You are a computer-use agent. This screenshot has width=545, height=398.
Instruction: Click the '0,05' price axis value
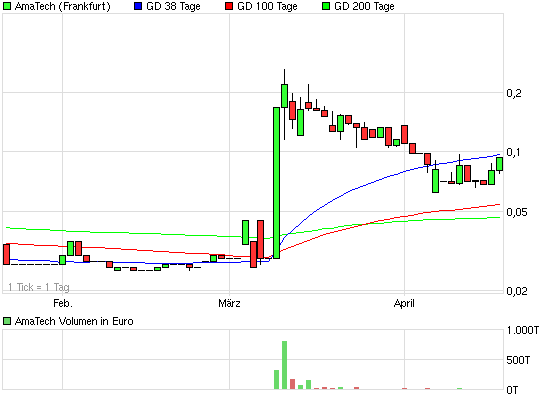pyautogui.click(x=517, y=212)
